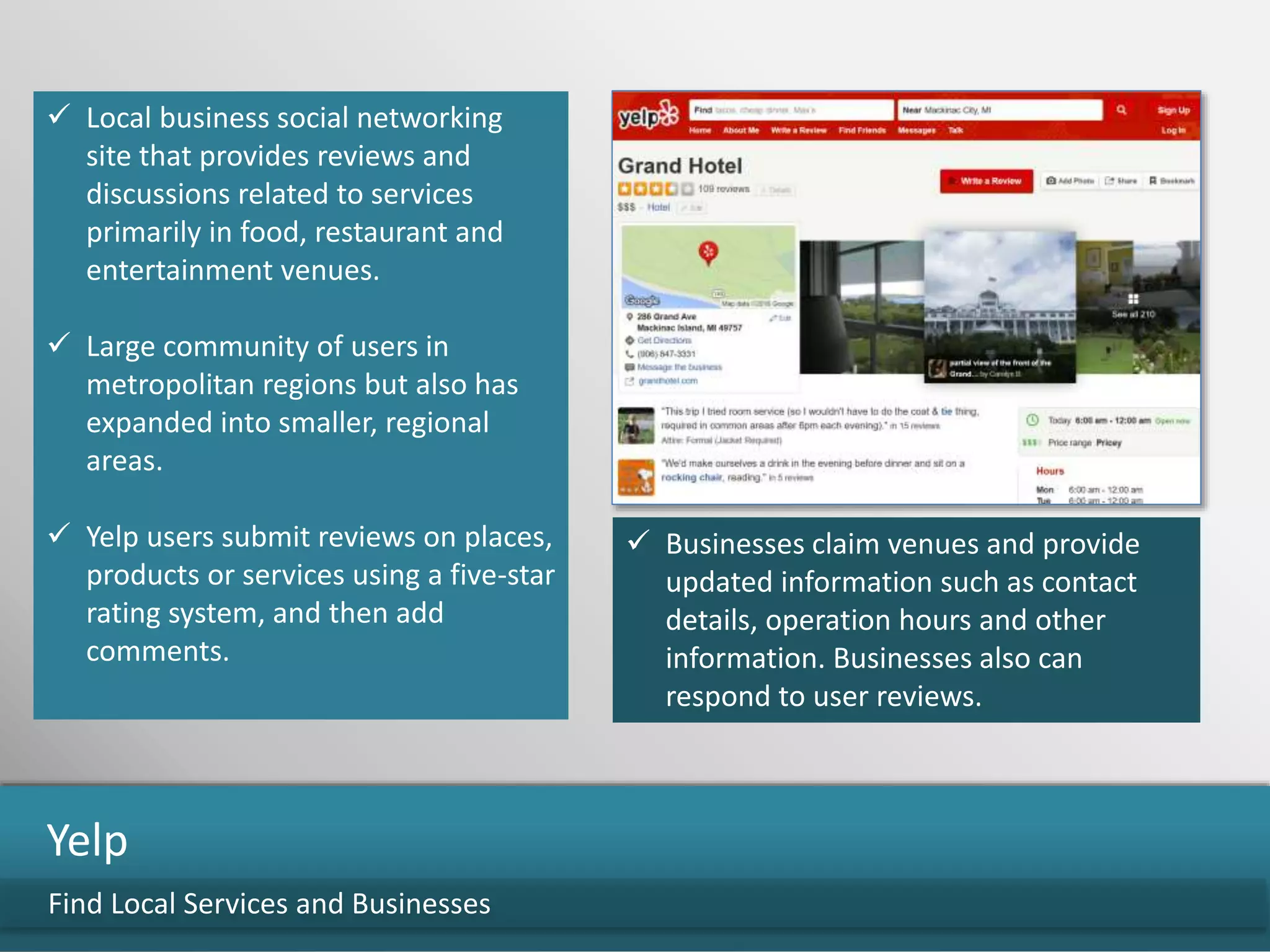Click the Get Directions diamond icon
The image size is (1270, 952).
629,340
